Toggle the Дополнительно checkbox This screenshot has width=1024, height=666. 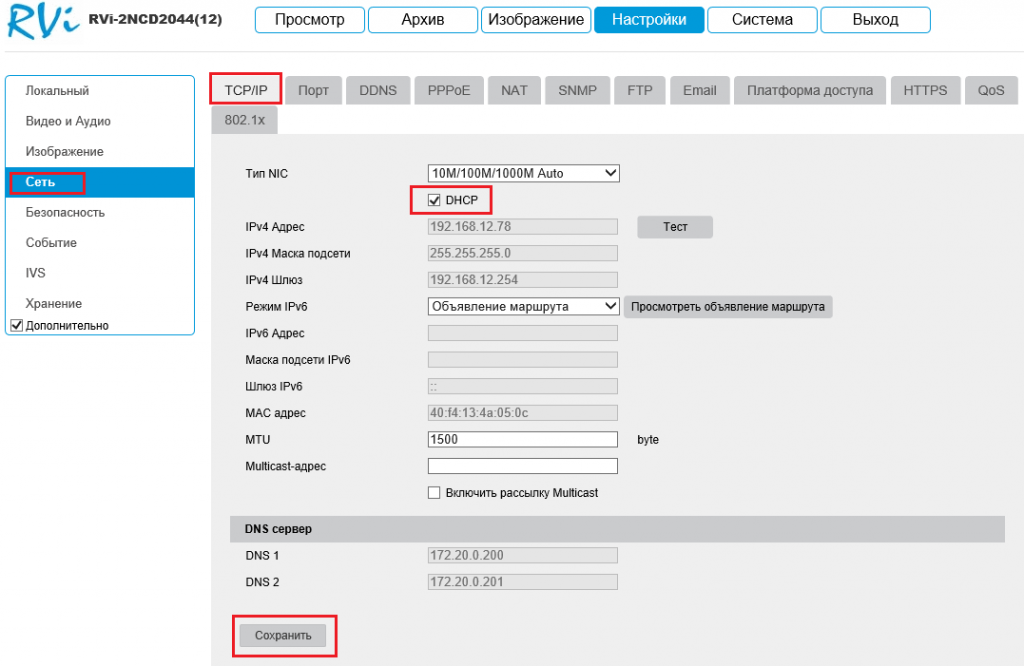click(x=16, y=325)
